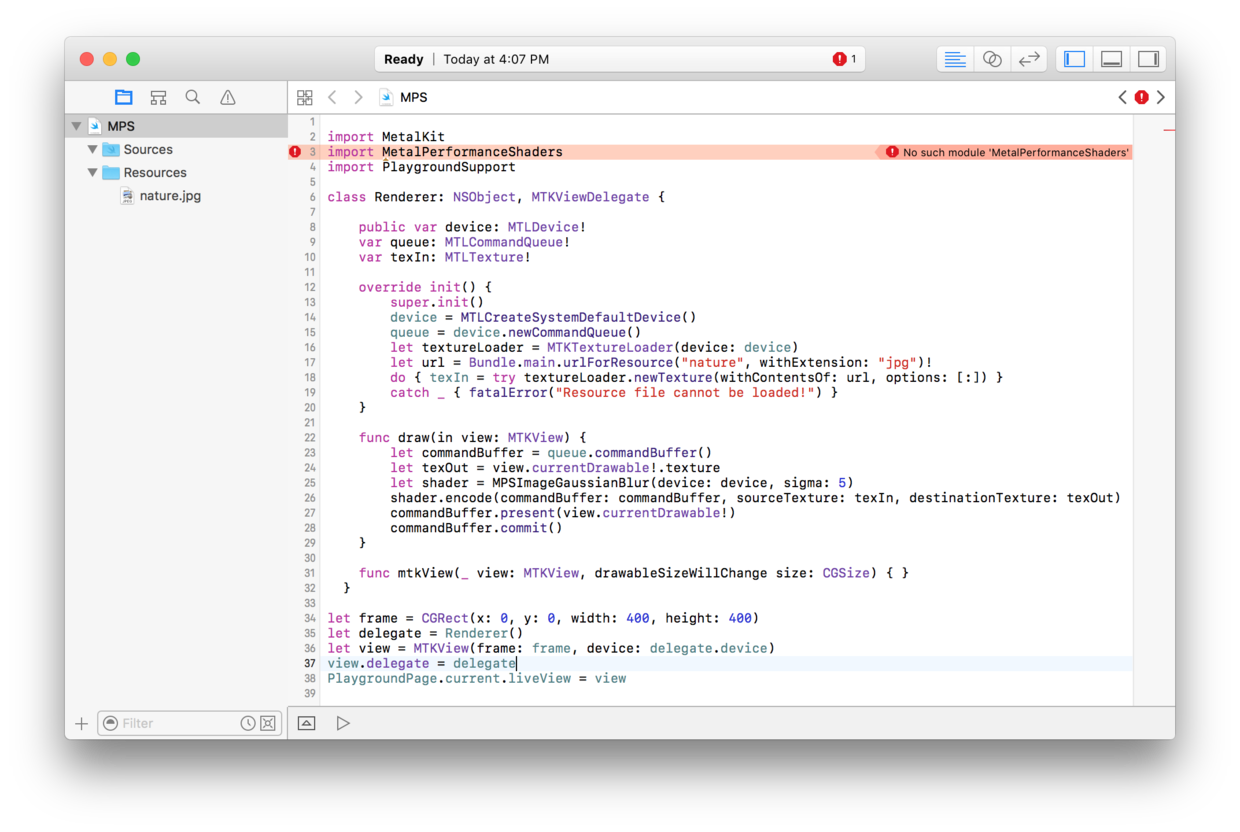Open the Version editor arrows button

(1029, 59)
